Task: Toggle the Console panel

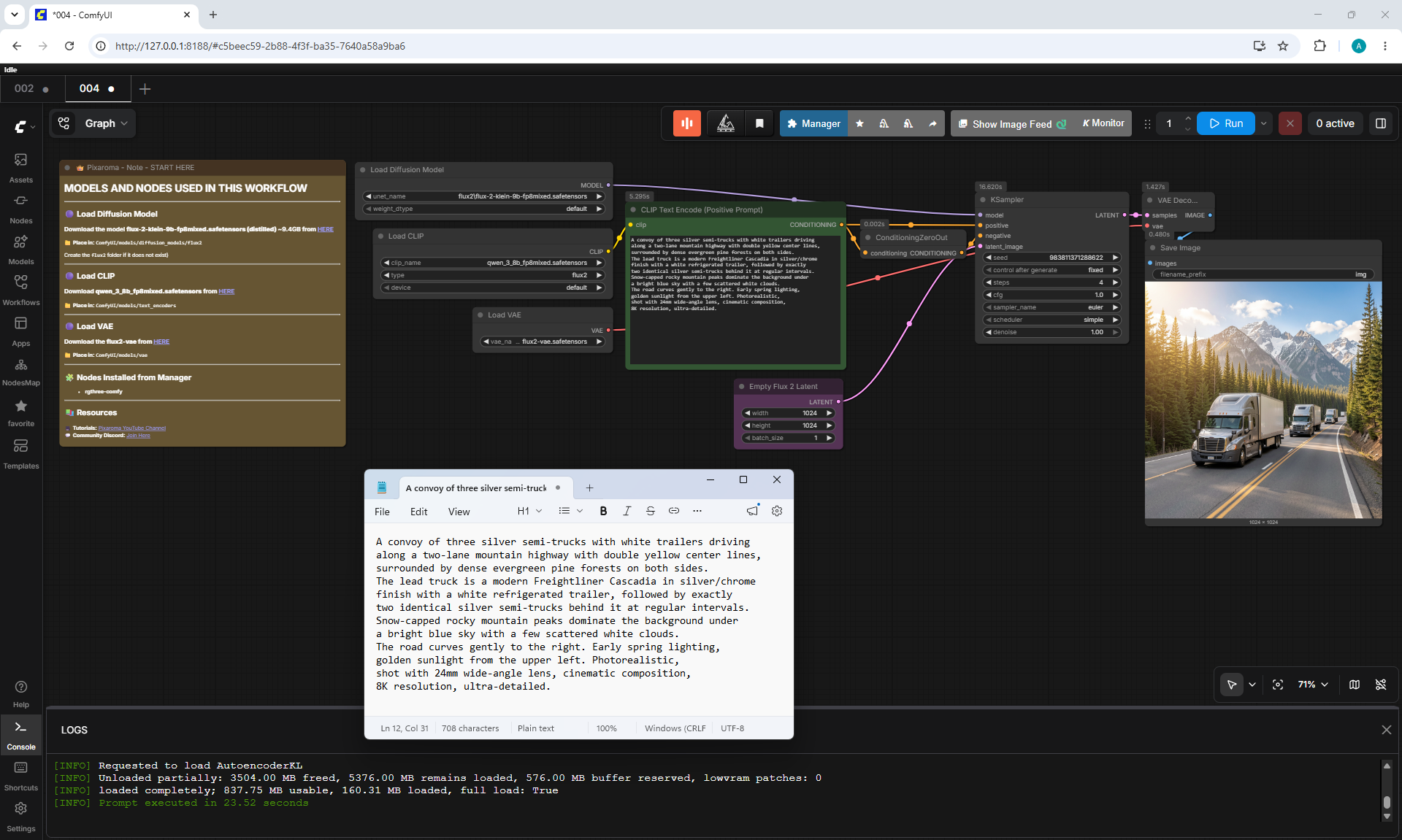Action: coord(21,734)
